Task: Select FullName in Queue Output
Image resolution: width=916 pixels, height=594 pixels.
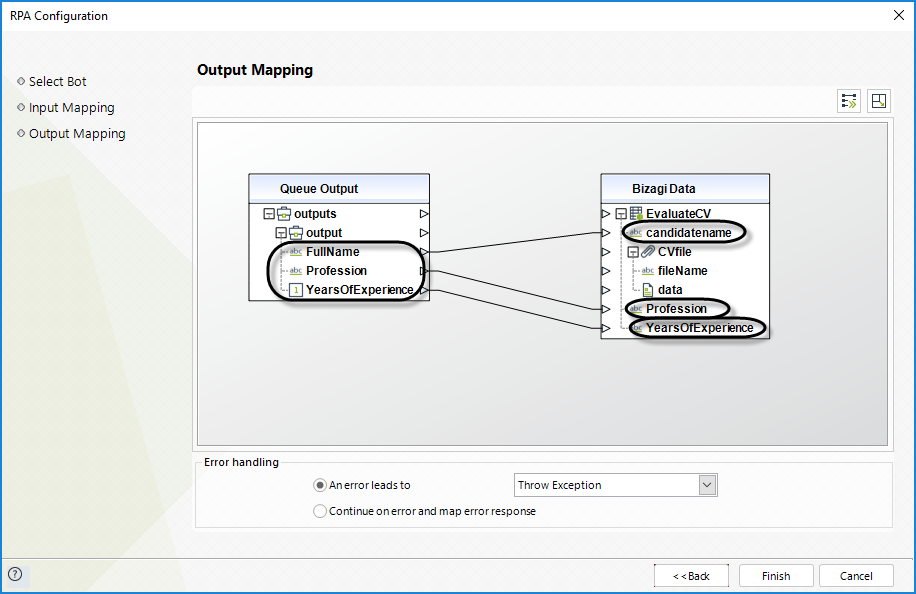Action: [332, 252]
